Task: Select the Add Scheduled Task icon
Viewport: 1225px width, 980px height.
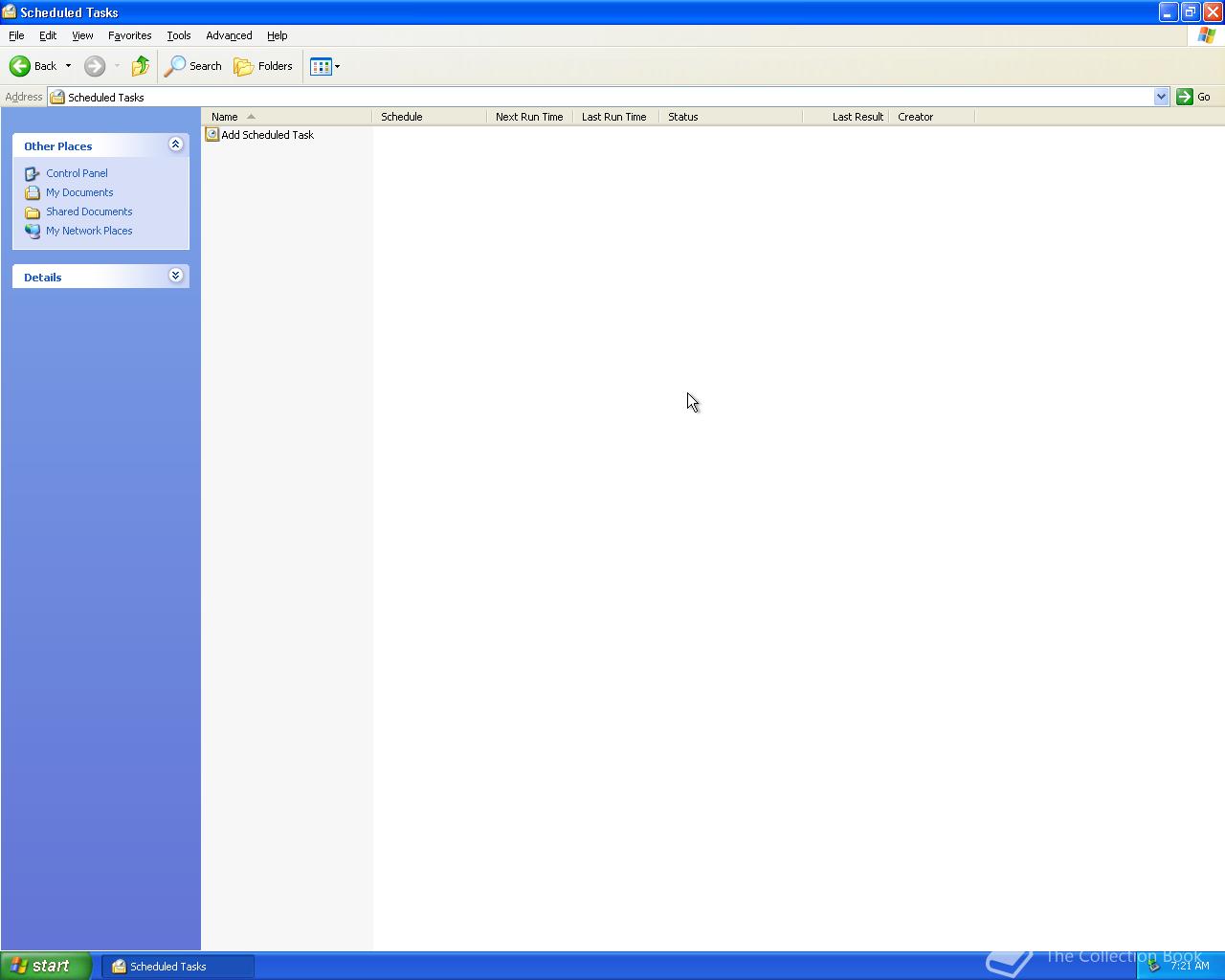Action: pos(212,135)
